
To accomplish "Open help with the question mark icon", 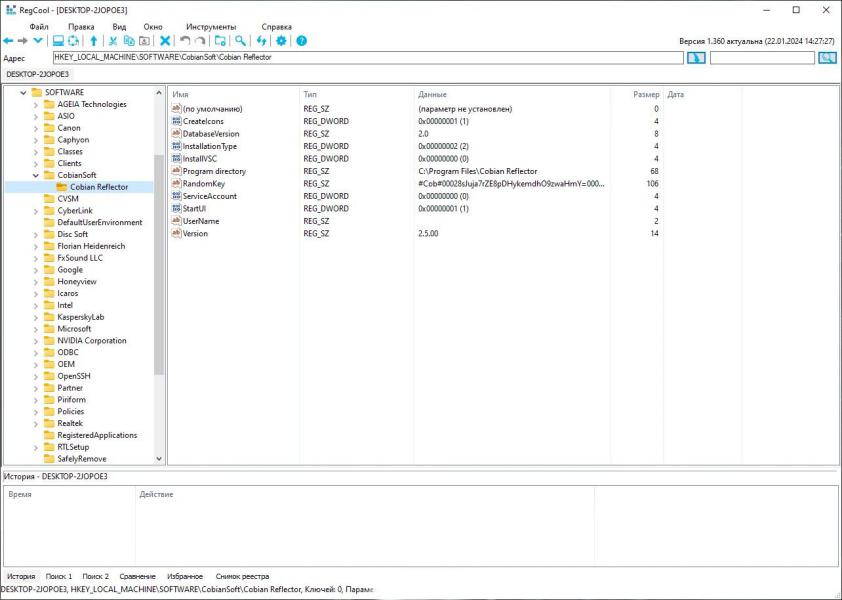I will tap(302, 41).
